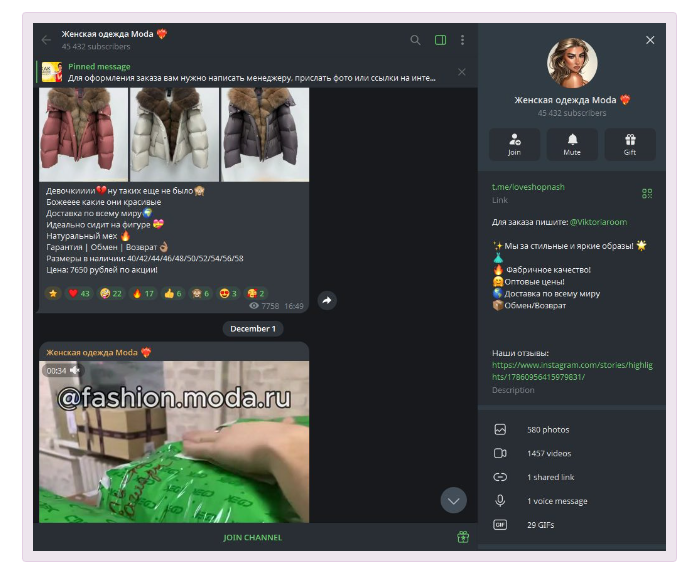Open the 580 photos media section
The width and height of the screenshot is (693, 572).
click(x=572, y=430)
